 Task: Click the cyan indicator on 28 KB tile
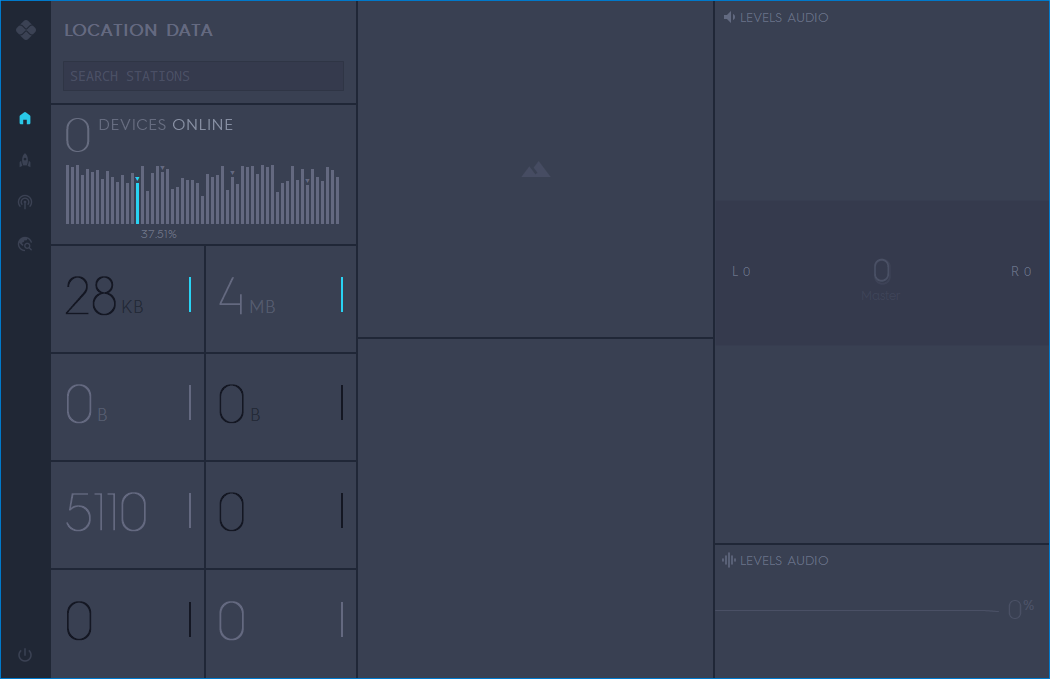(190, 295)
